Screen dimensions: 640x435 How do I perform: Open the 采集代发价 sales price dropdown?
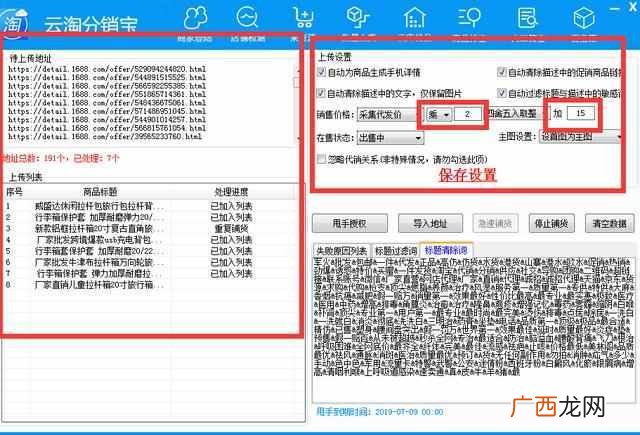[x=387, y=115]
